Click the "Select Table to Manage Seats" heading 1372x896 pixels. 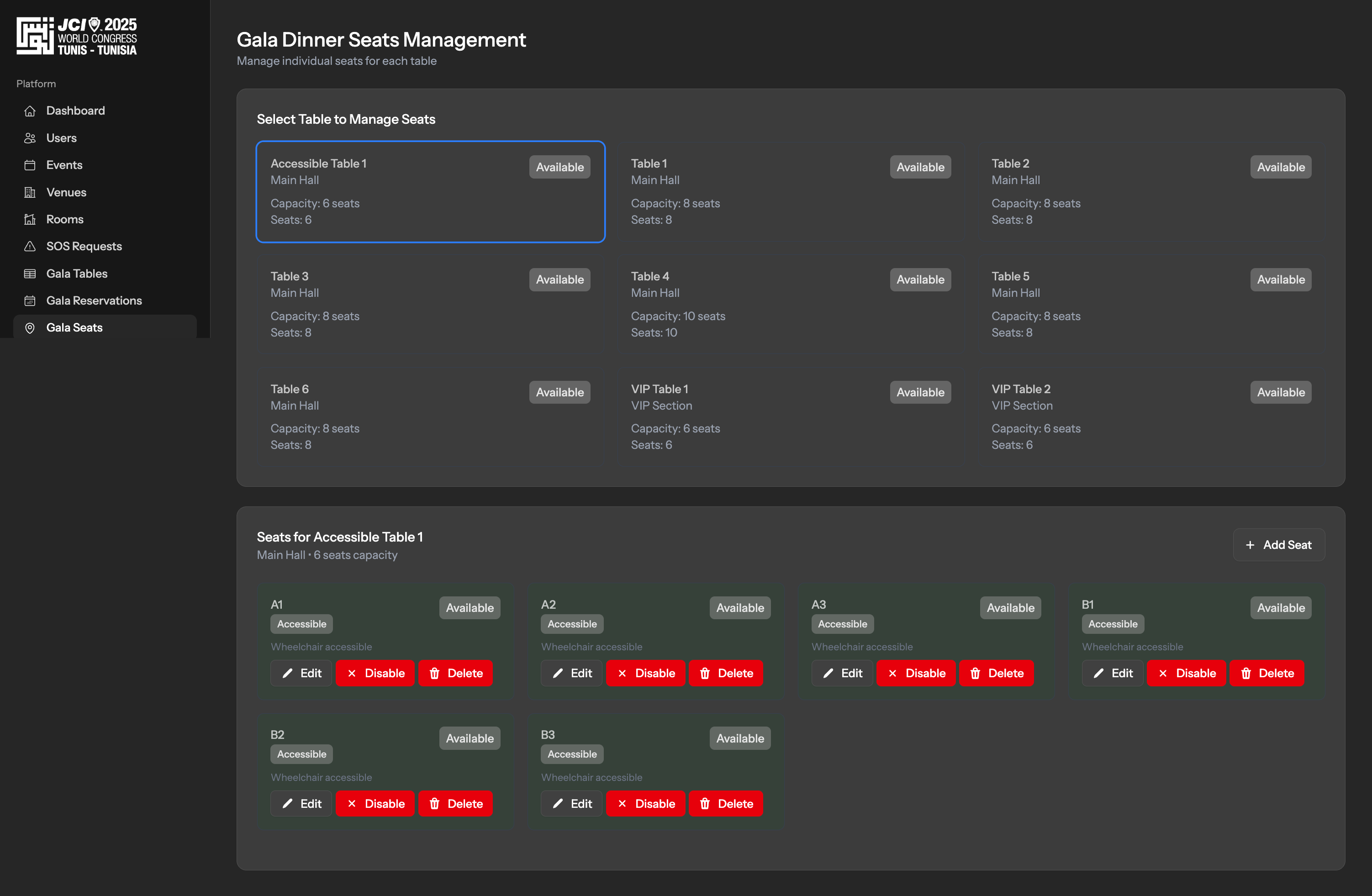click(x=346, y=119)
